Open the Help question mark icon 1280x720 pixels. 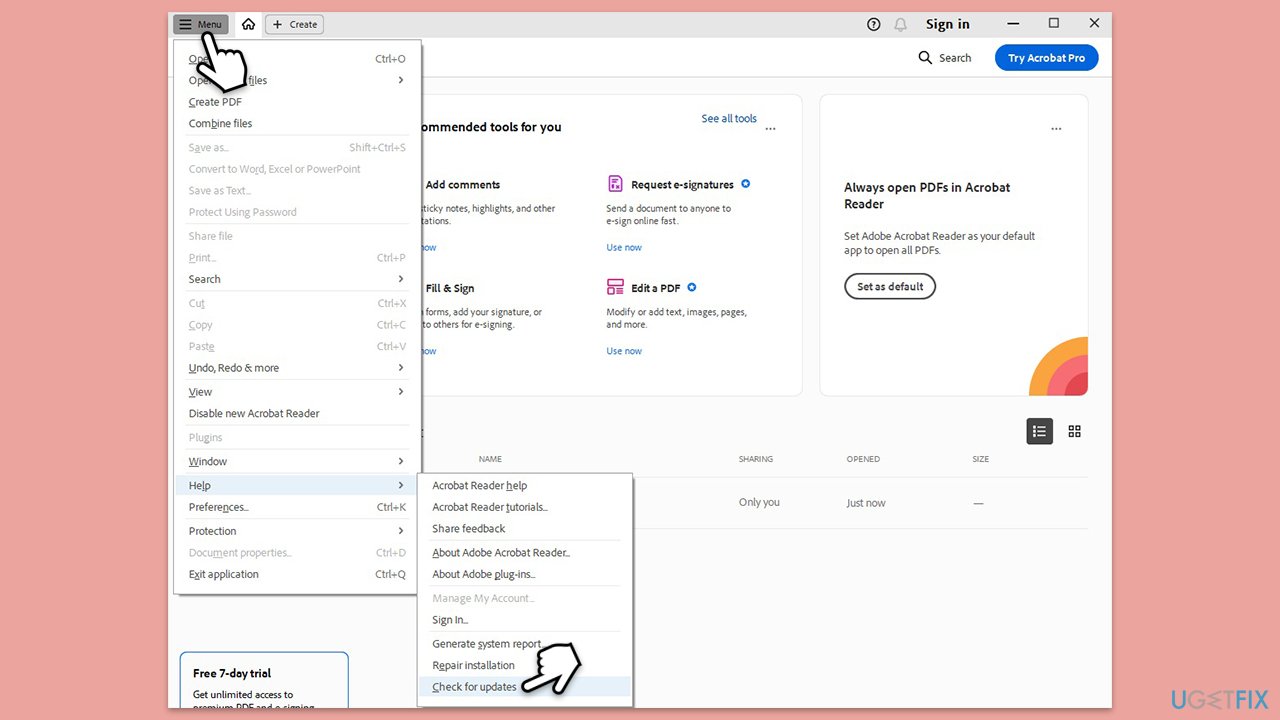[x=874, y=24]
